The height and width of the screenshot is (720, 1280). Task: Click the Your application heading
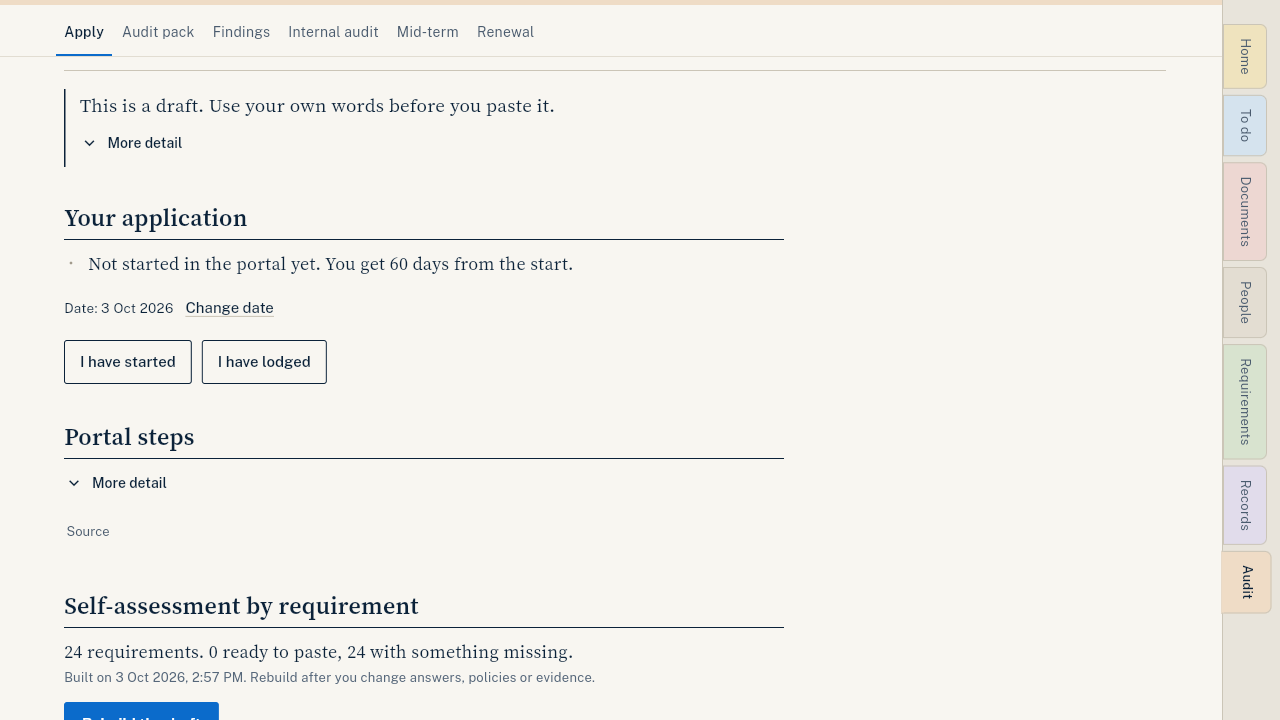coord(156,218)
